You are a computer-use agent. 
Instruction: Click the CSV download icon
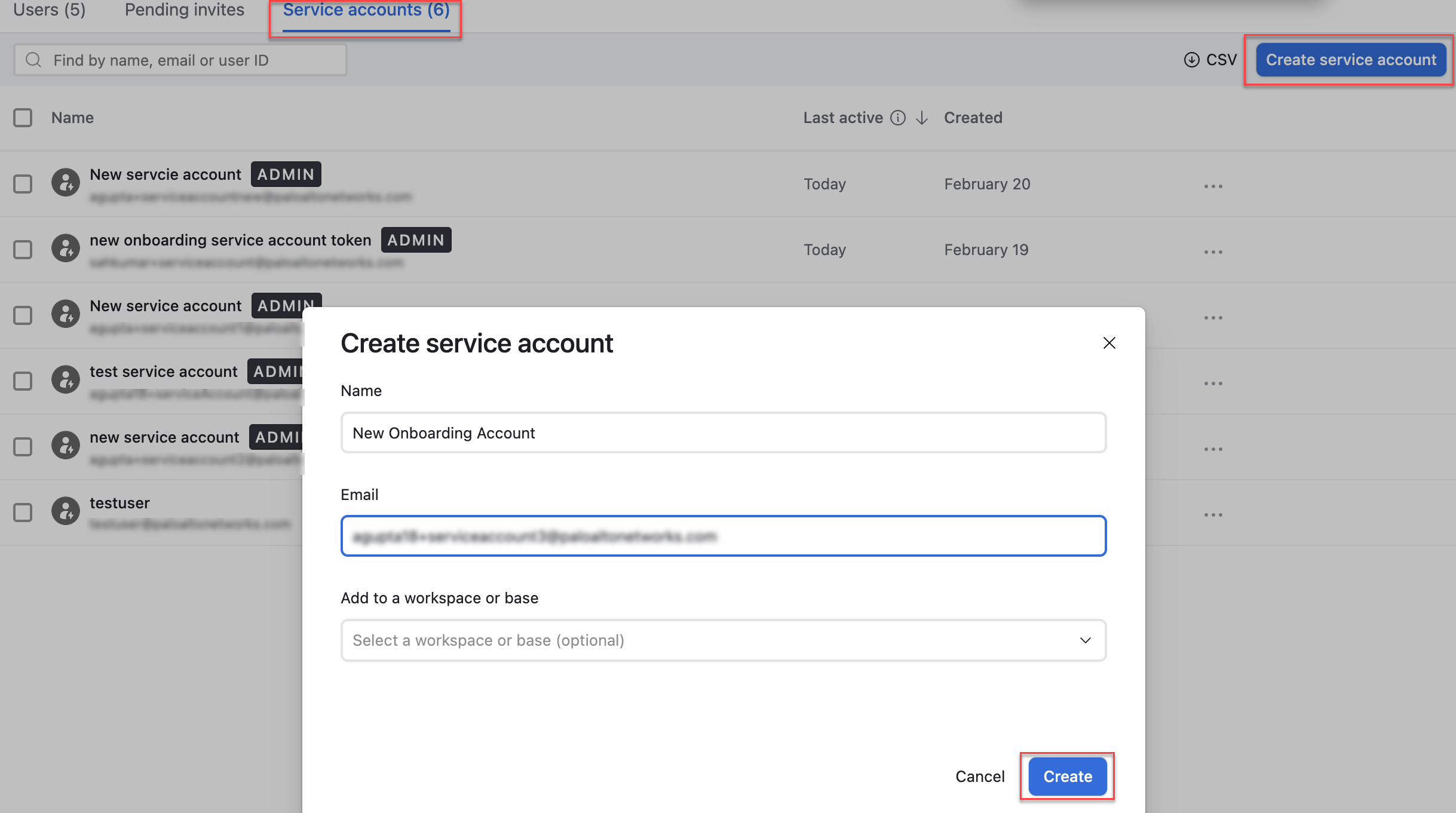1191,60
